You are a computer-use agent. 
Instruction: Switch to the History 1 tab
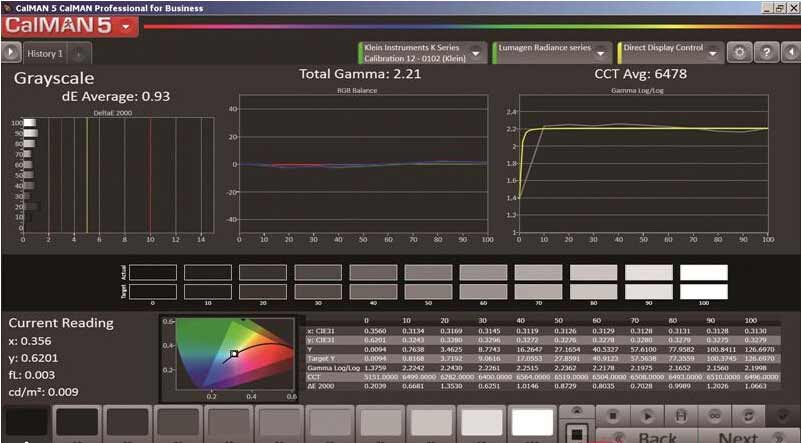pyautogui.click(x=45, y=54)
